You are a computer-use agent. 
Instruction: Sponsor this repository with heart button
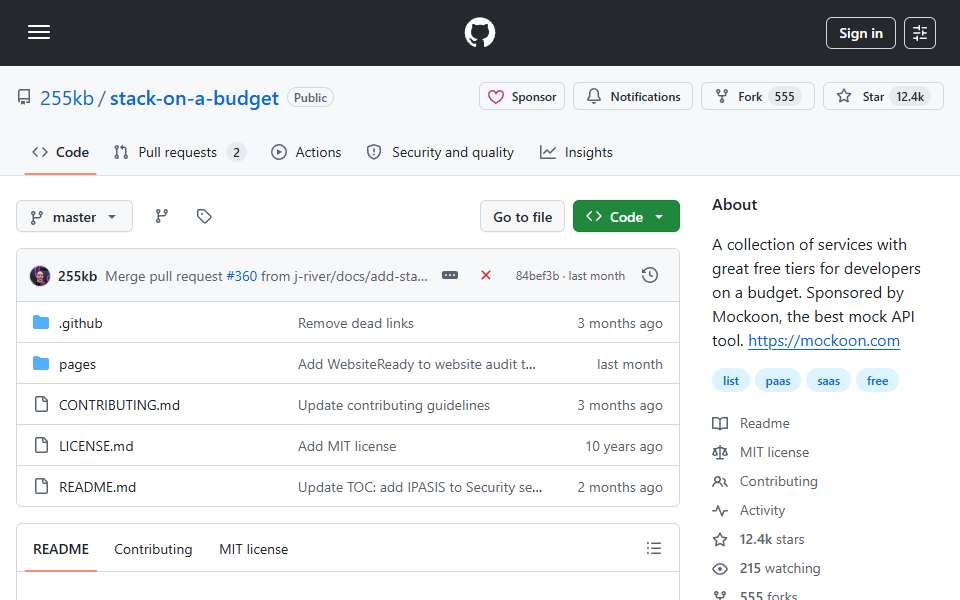tap(522, 97)
